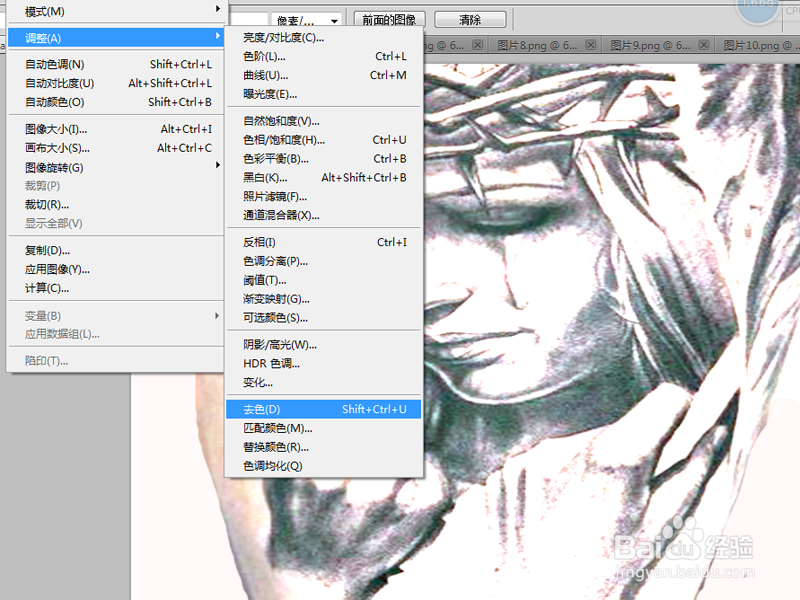Open the 模式(M) submenu
Viewport: 800px width, 600px height.
click(116, 11)
